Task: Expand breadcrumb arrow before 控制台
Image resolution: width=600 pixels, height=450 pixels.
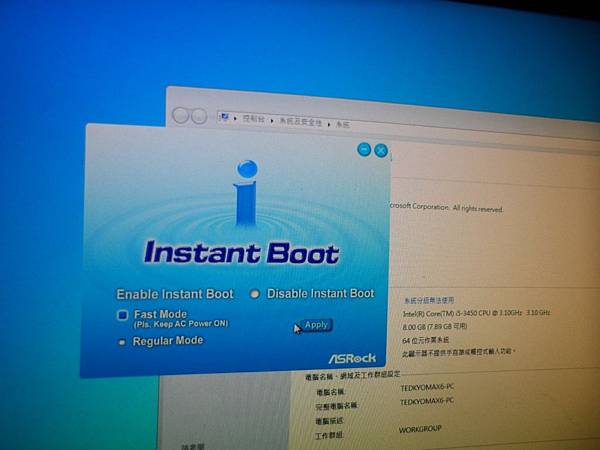Action: click(x=235, y=119)
